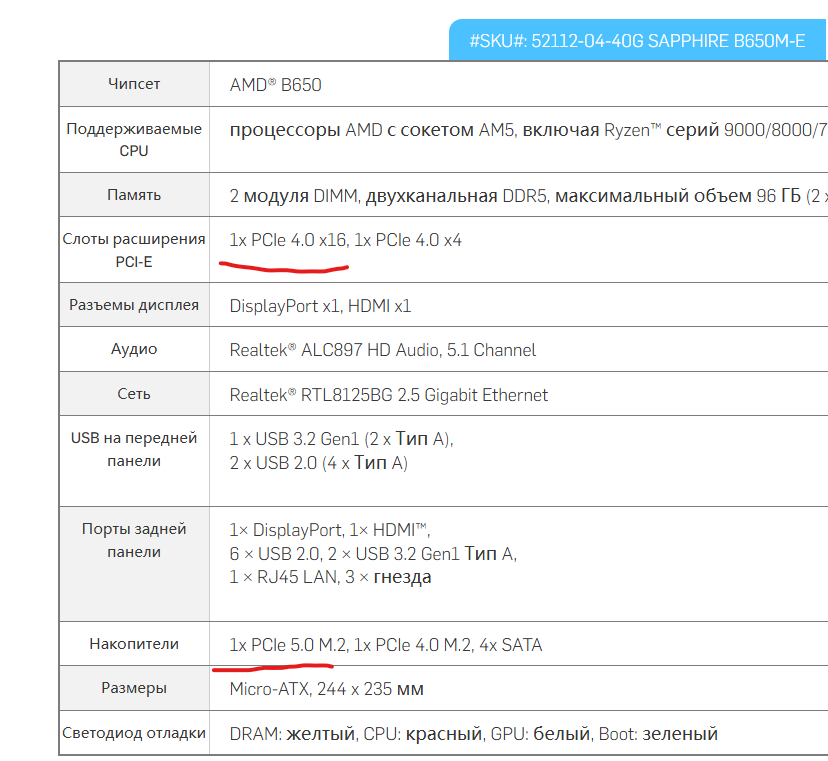Click the 2 x USB 2.0 front panel line
828x761 pixels.
pos(318,462)
